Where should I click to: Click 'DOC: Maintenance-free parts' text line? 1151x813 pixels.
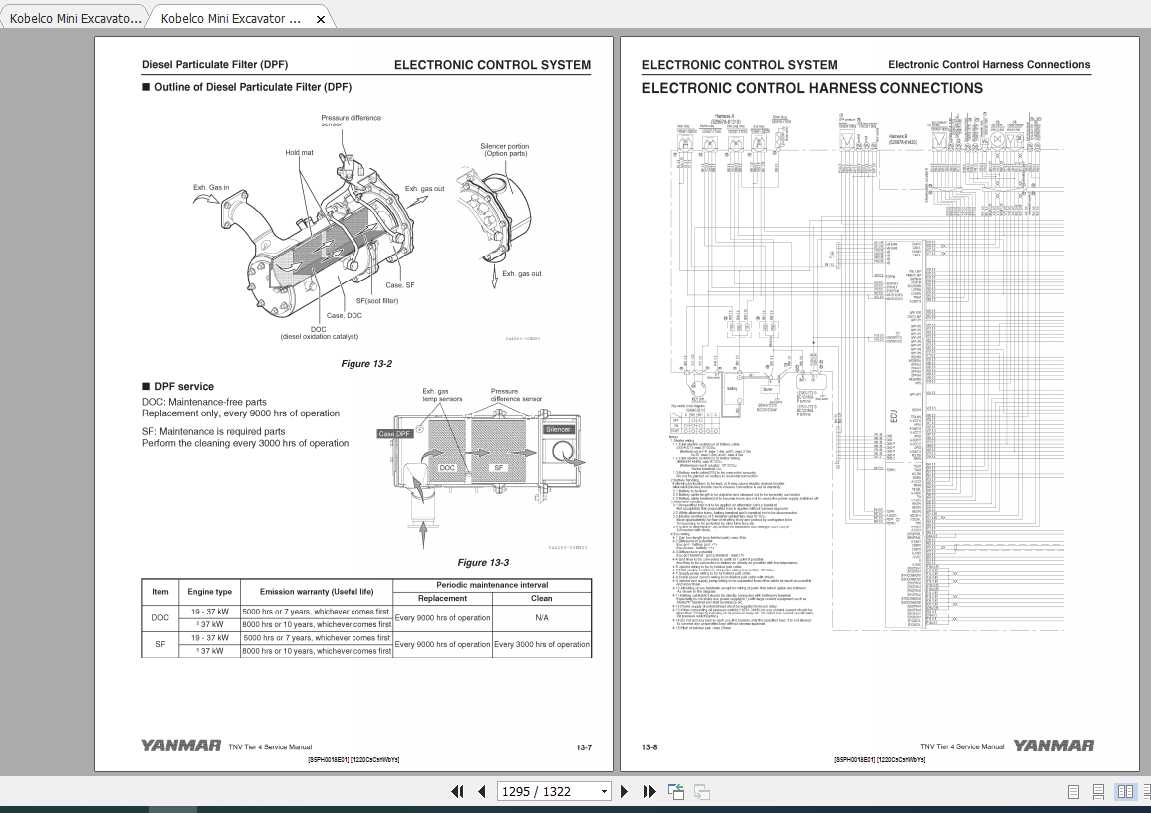(204, 402)
